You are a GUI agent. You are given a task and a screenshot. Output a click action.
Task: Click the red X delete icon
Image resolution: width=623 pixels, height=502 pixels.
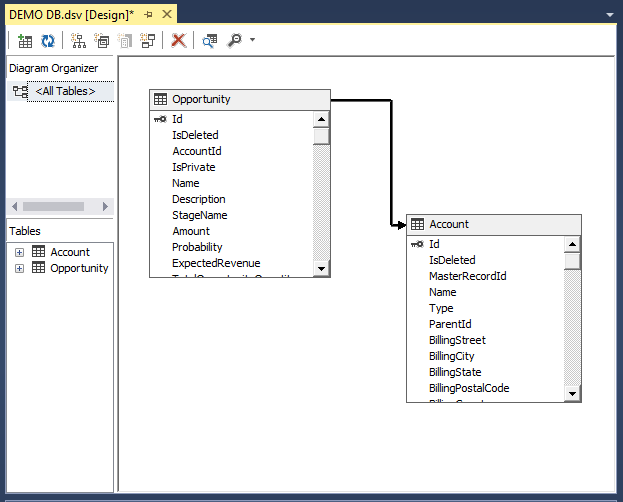[178, 41]
